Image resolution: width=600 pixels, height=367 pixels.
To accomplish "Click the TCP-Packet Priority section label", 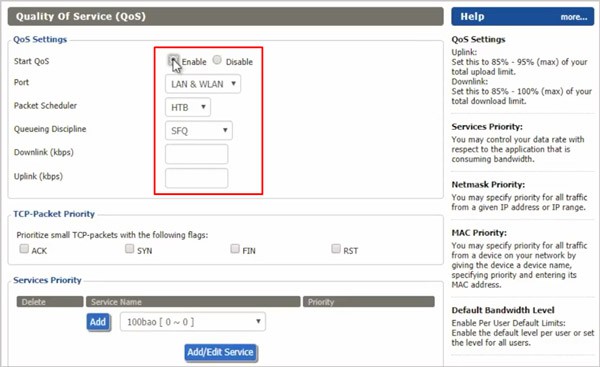I will tap(54, 214).
